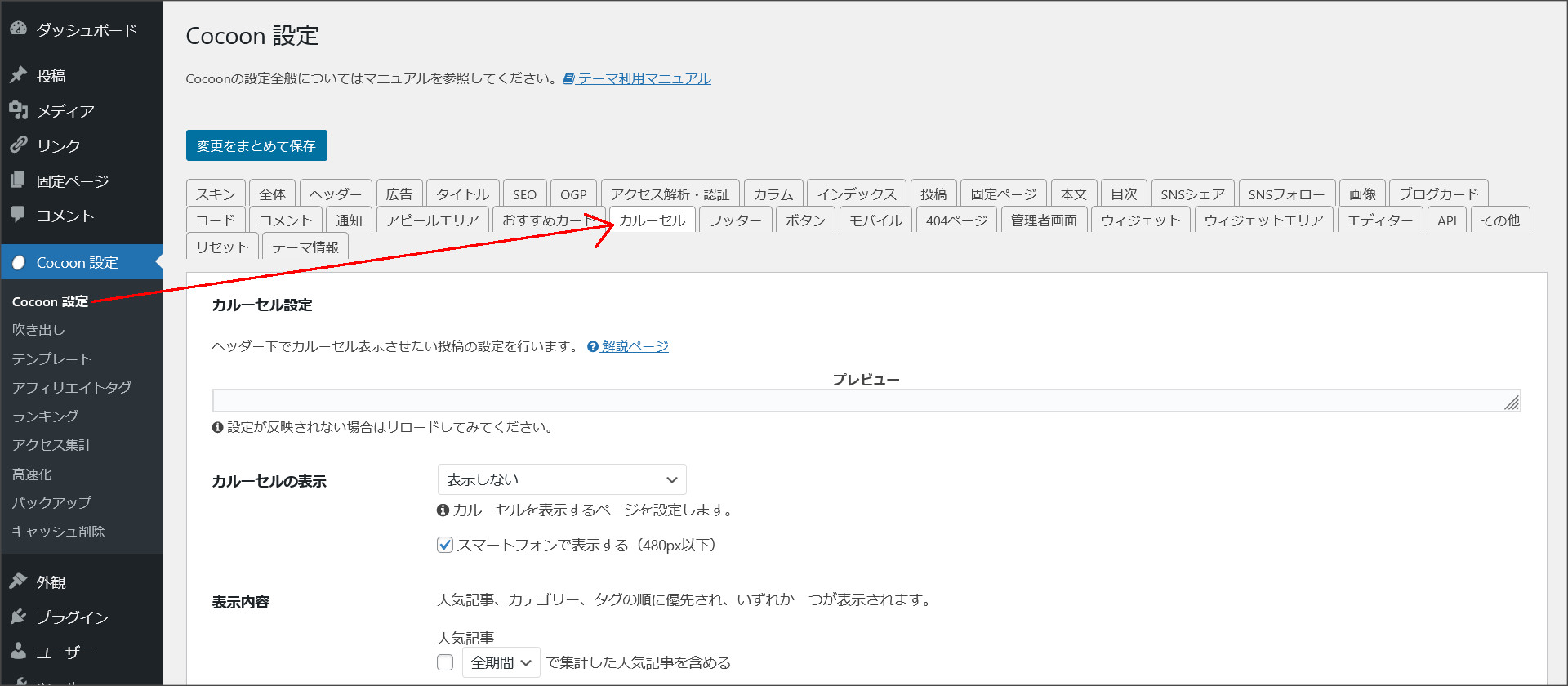Open the 管理者画面 tab
1568x686 pixels.
pos(1044,220)
